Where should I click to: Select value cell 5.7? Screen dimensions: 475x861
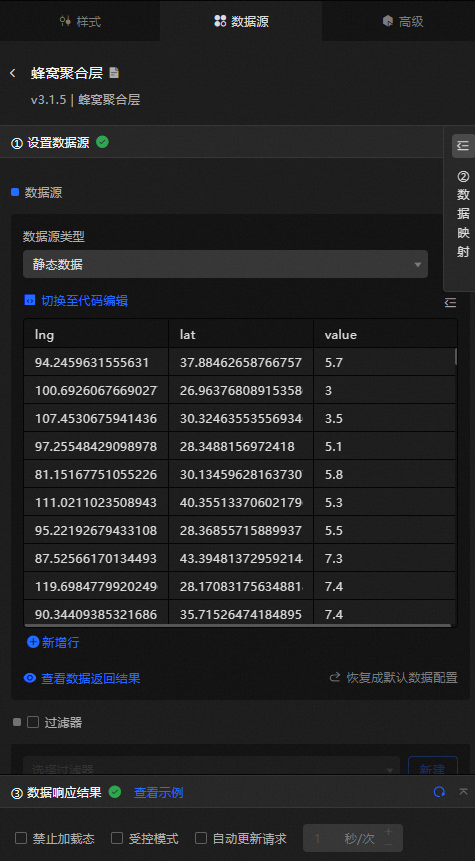tap(384, 362)
